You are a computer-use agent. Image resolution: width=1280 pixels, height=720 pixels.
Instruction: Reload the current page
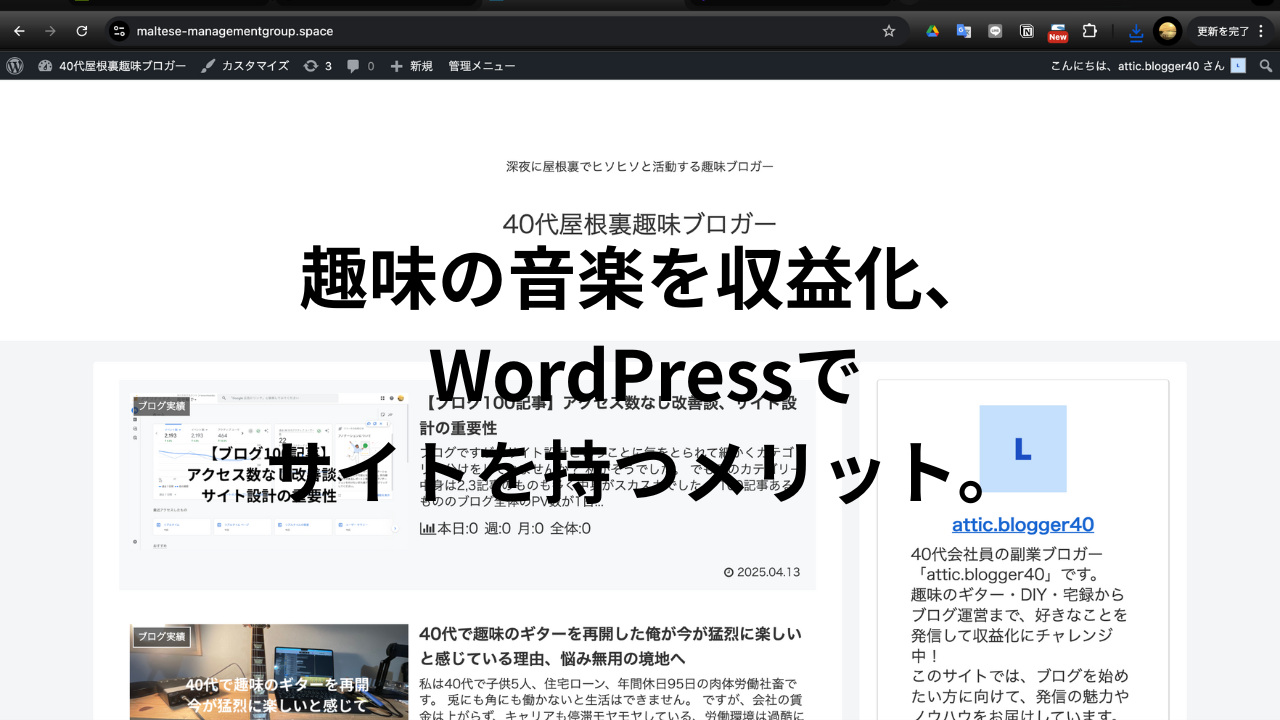[x=82, y=31]
